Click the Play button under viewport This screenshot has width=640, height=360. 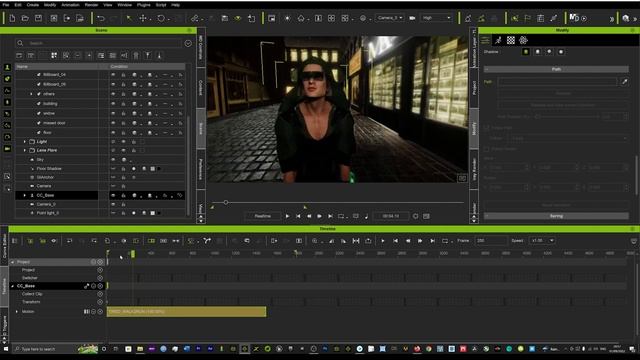(287, 216)
